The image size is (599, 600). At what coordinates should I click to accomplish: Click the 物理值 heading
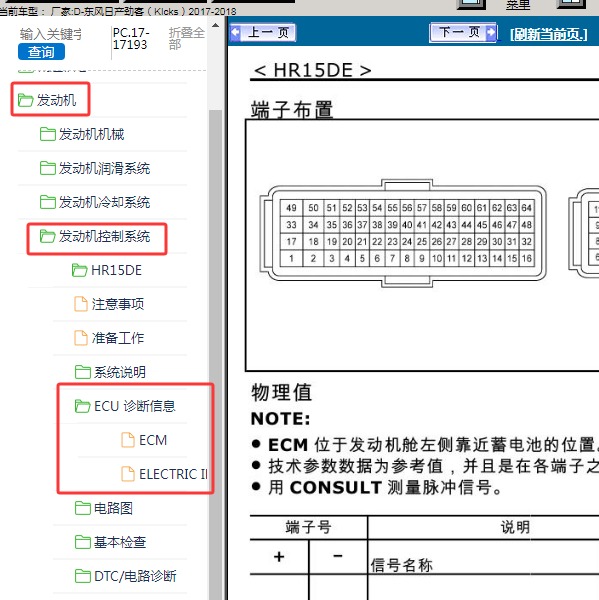[x=282, y=393]
